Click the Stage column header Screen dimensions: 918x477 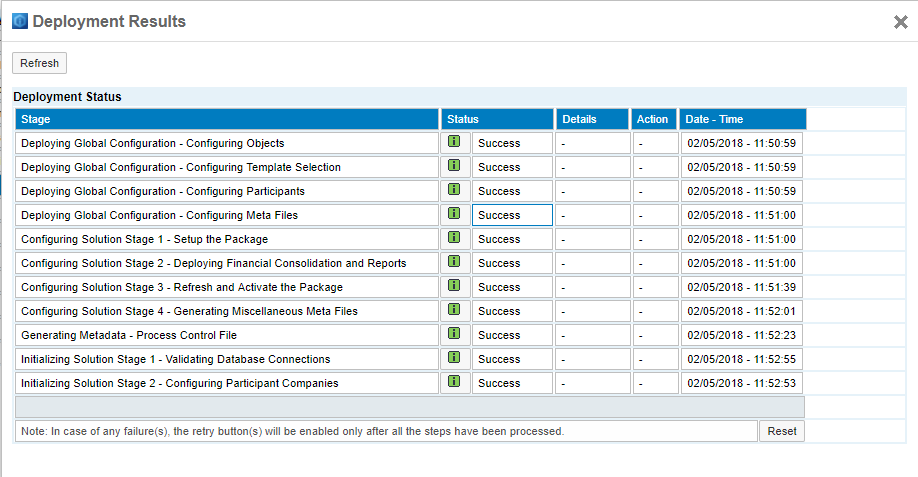click(227, 119)
